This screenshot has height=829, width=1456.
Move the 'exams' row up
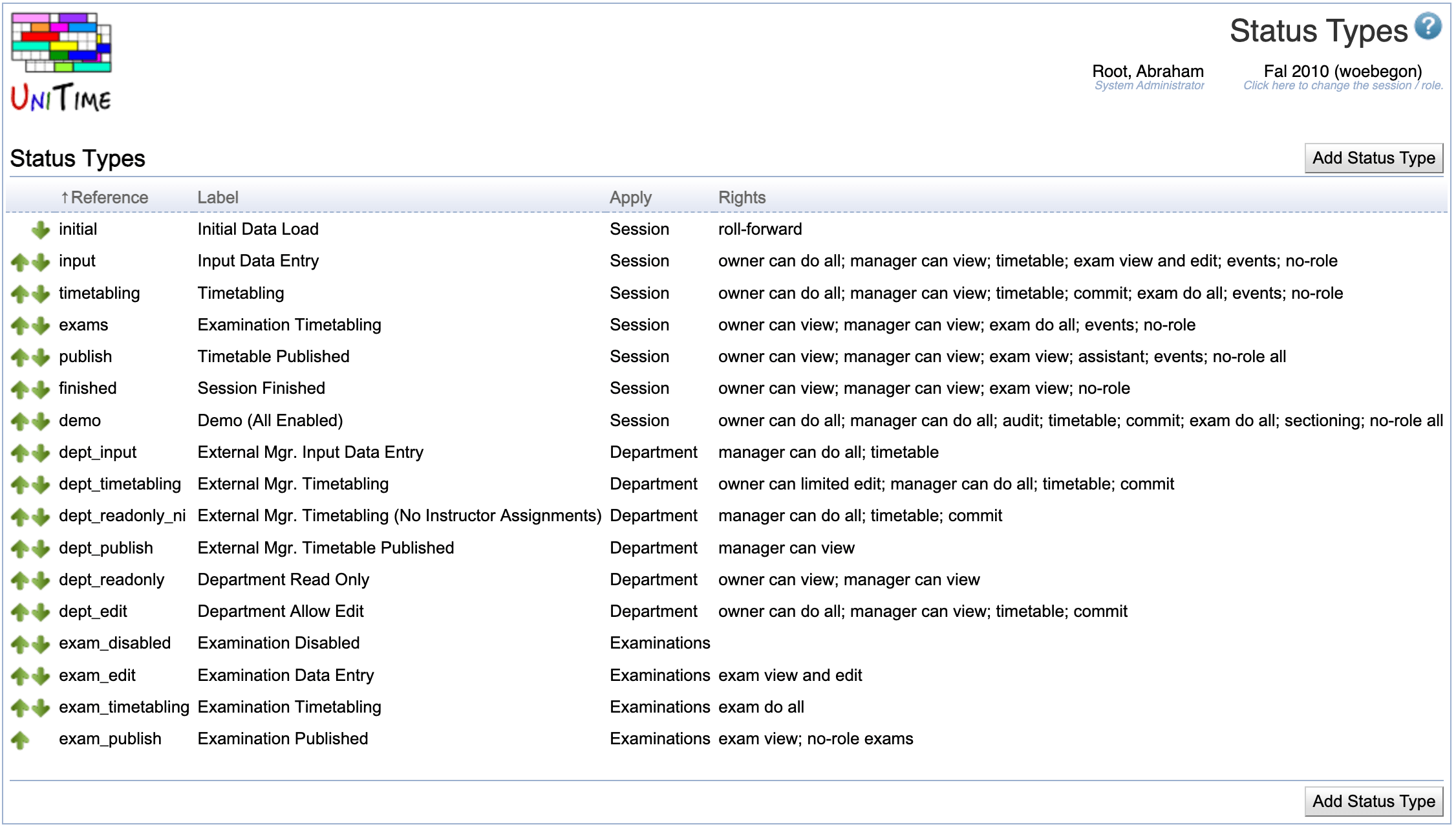19,325
